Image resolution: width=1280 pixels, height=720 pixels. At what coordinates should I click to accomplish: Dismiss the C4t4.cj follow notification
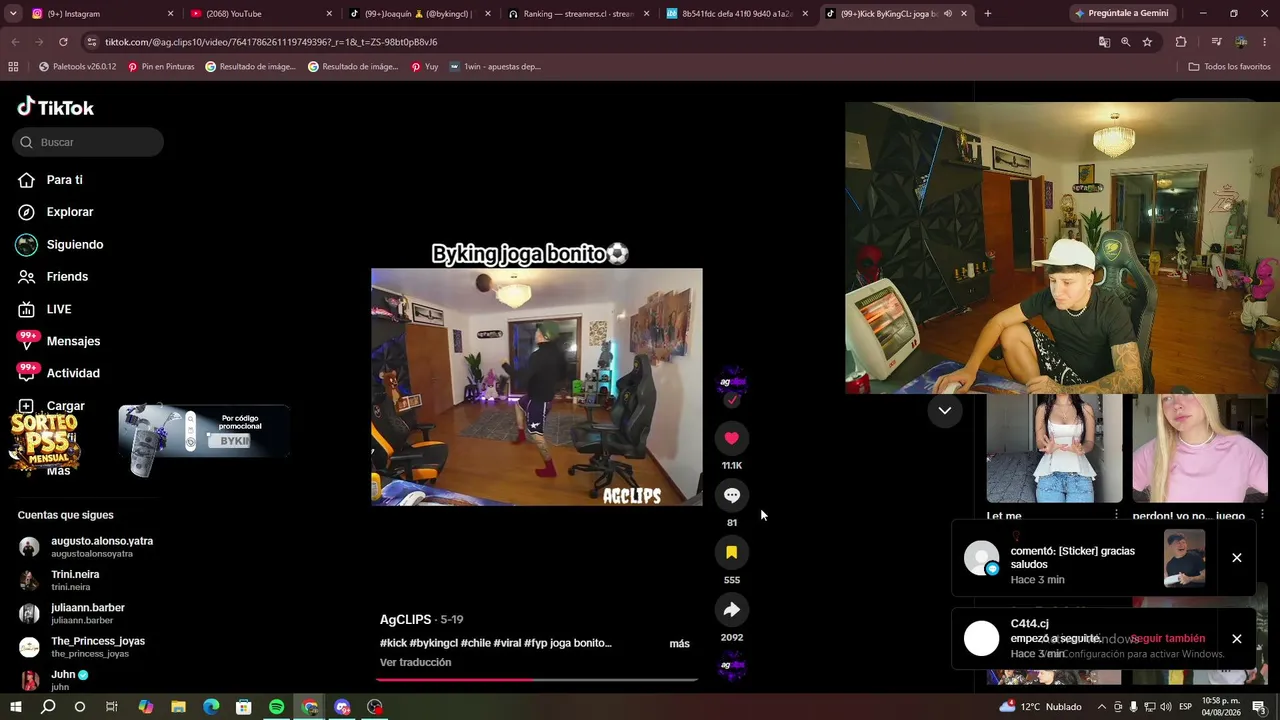click(x=1237, y=639)
